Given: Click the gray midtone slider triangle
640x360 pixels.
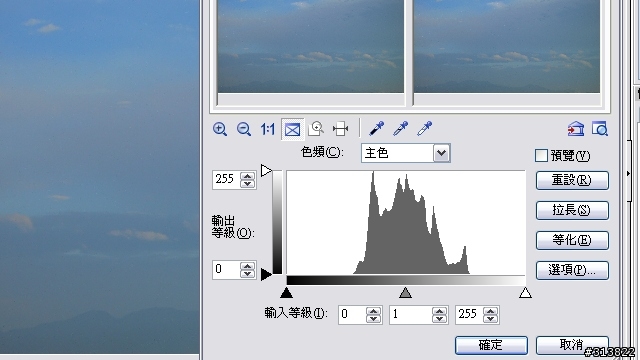Looking at the screenshot, I should (405, 292).
